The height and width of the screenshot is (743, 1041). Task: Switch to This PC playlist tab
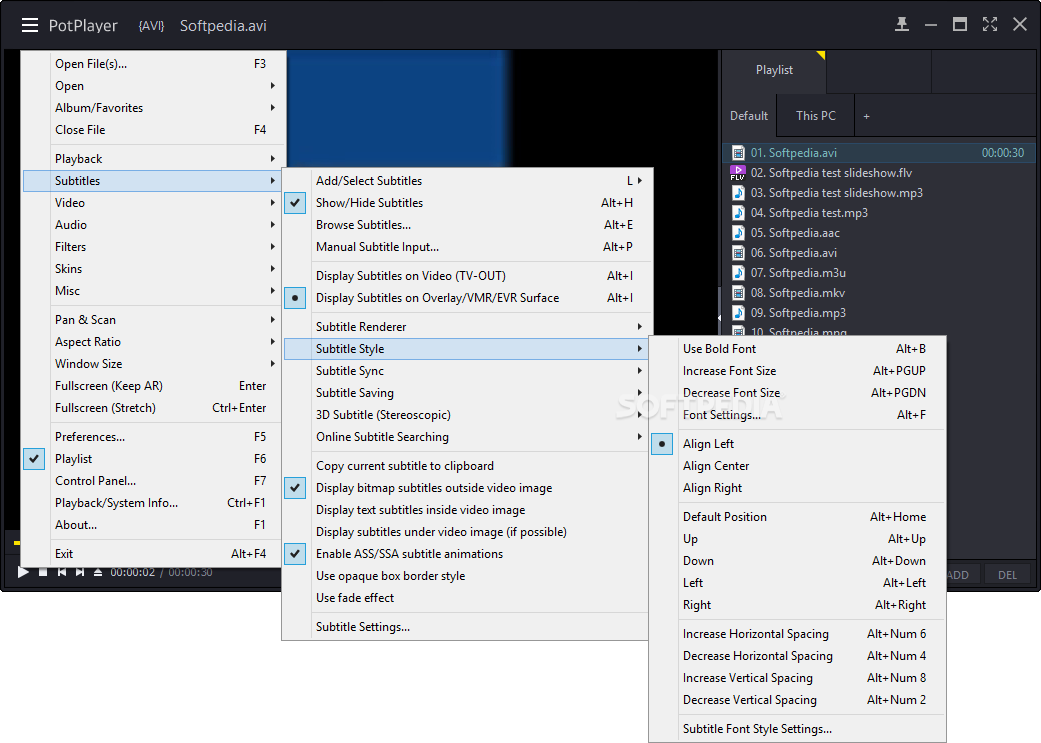(815, 116)
